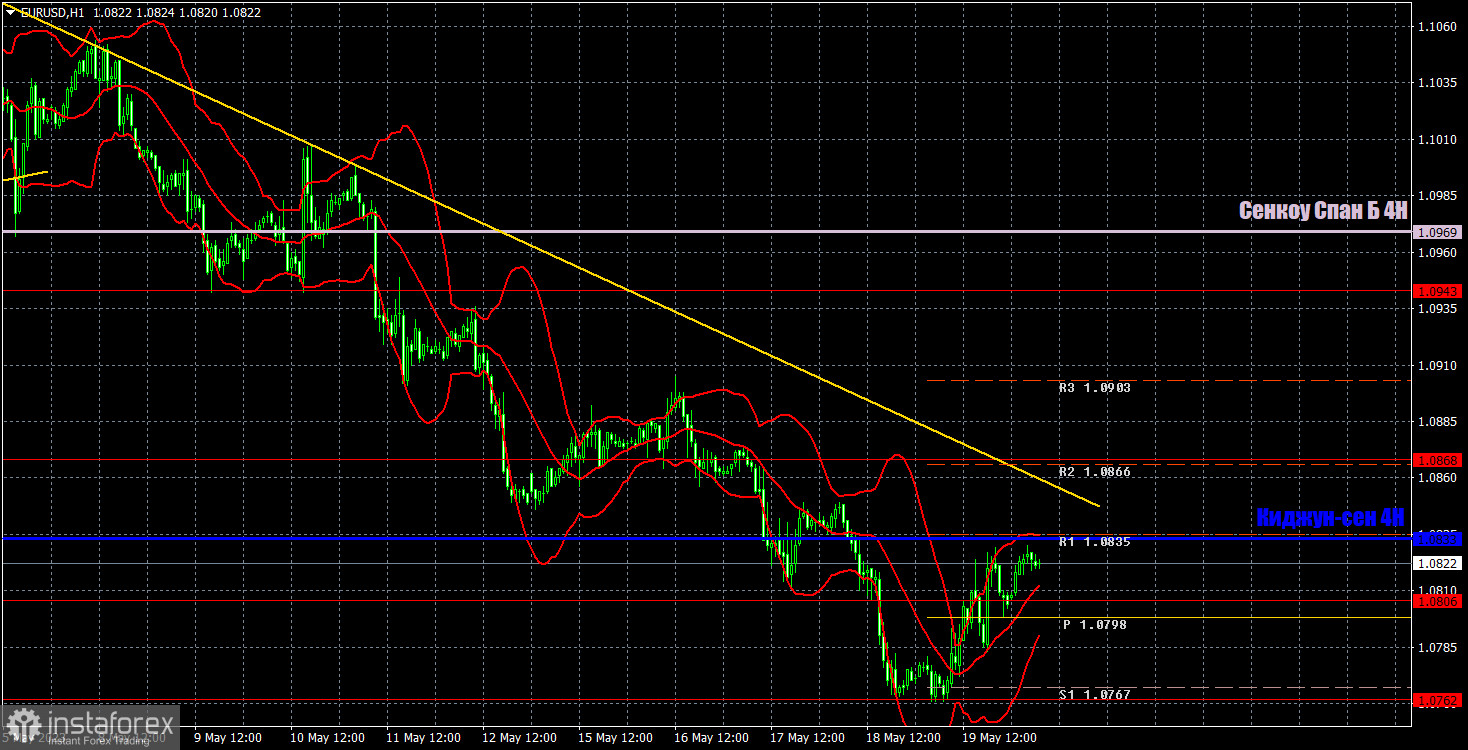
Task: Click the 1.0985 price scale value
Action: [x=1437, y=196]
